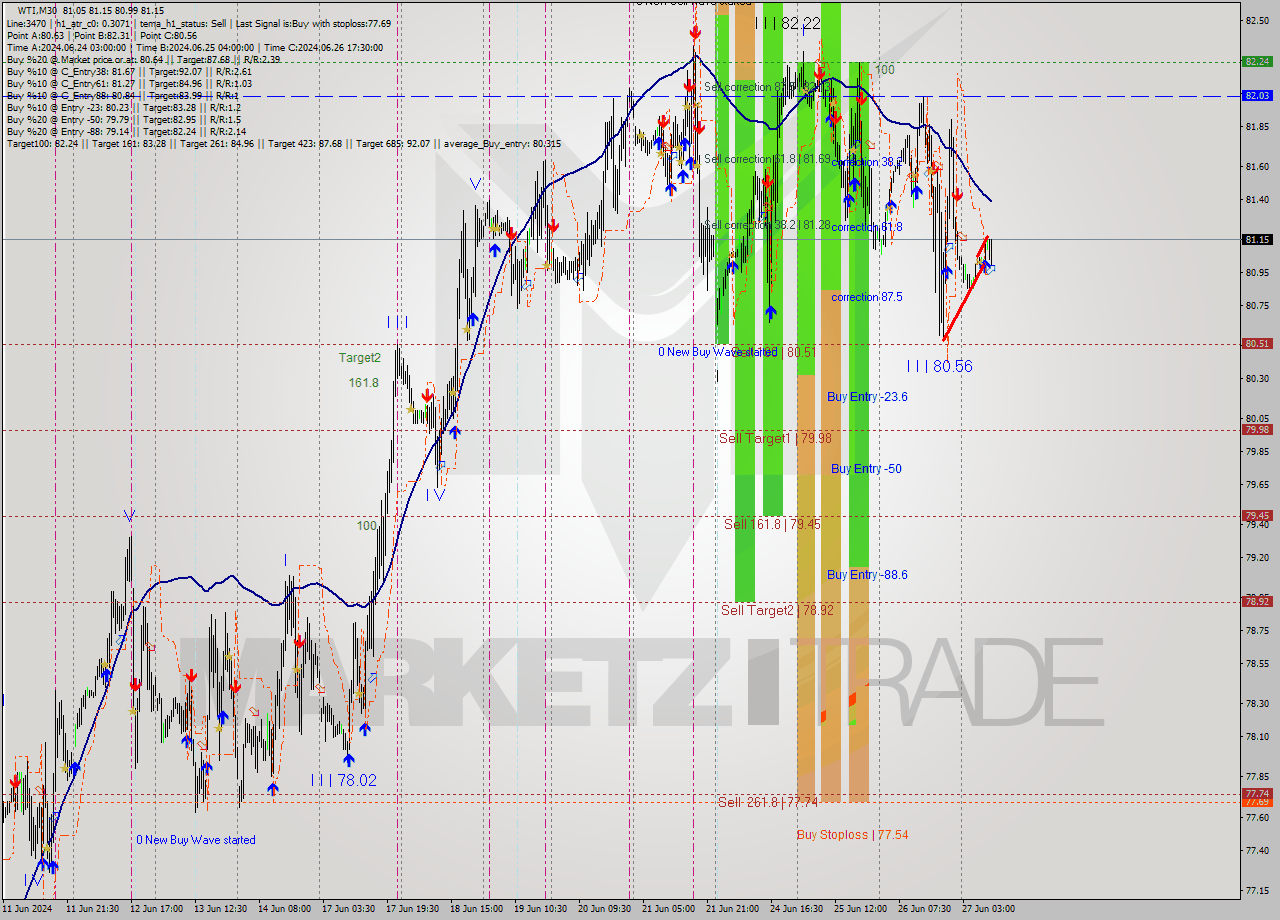
Task: Click the 'Buy Entry -23.6' label
Action: pyautogui.click(x=867, y=397)
